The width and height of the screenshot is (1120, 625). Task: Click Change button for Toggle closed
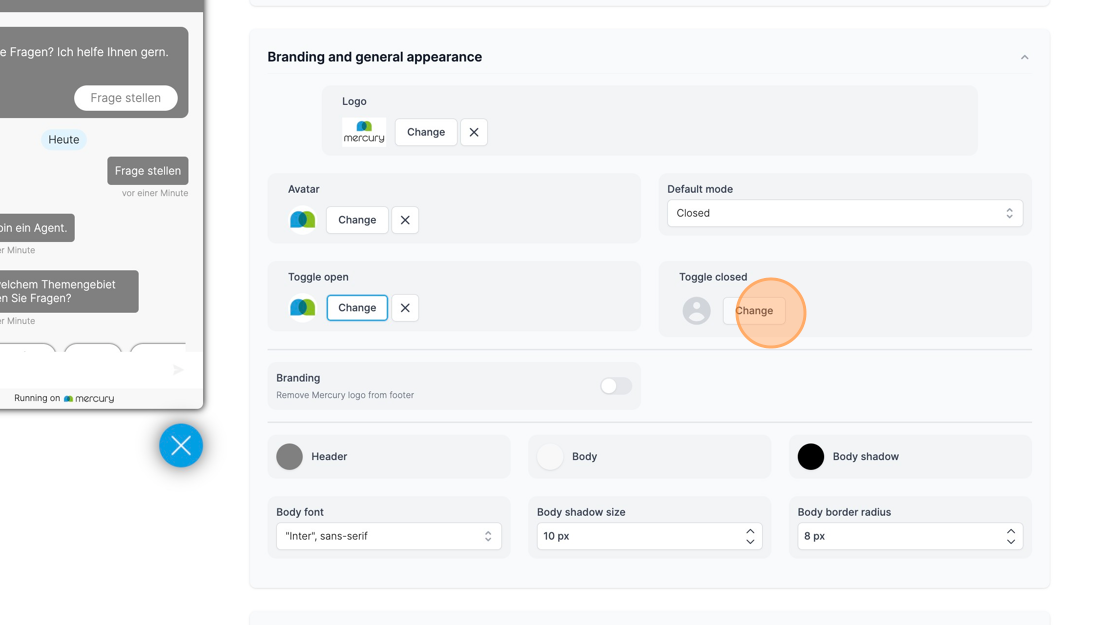tap(754, 311)
